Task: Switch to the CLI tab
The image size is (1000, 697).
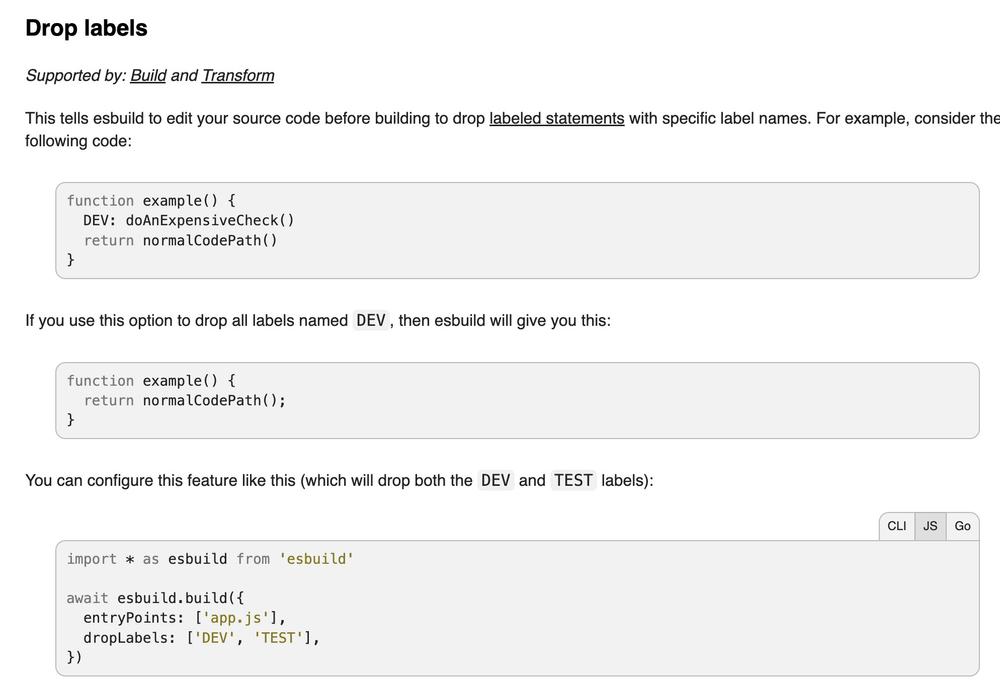Action: [x=897, y=526]
